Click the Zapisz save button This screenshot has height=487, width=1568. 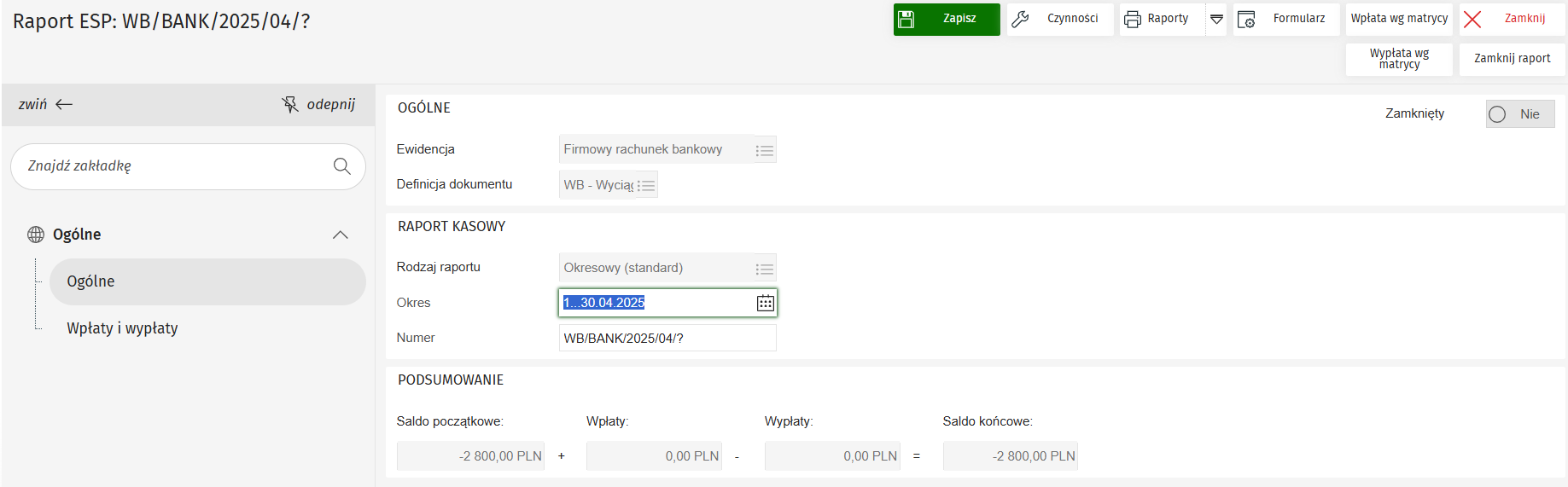click(946, 19)
